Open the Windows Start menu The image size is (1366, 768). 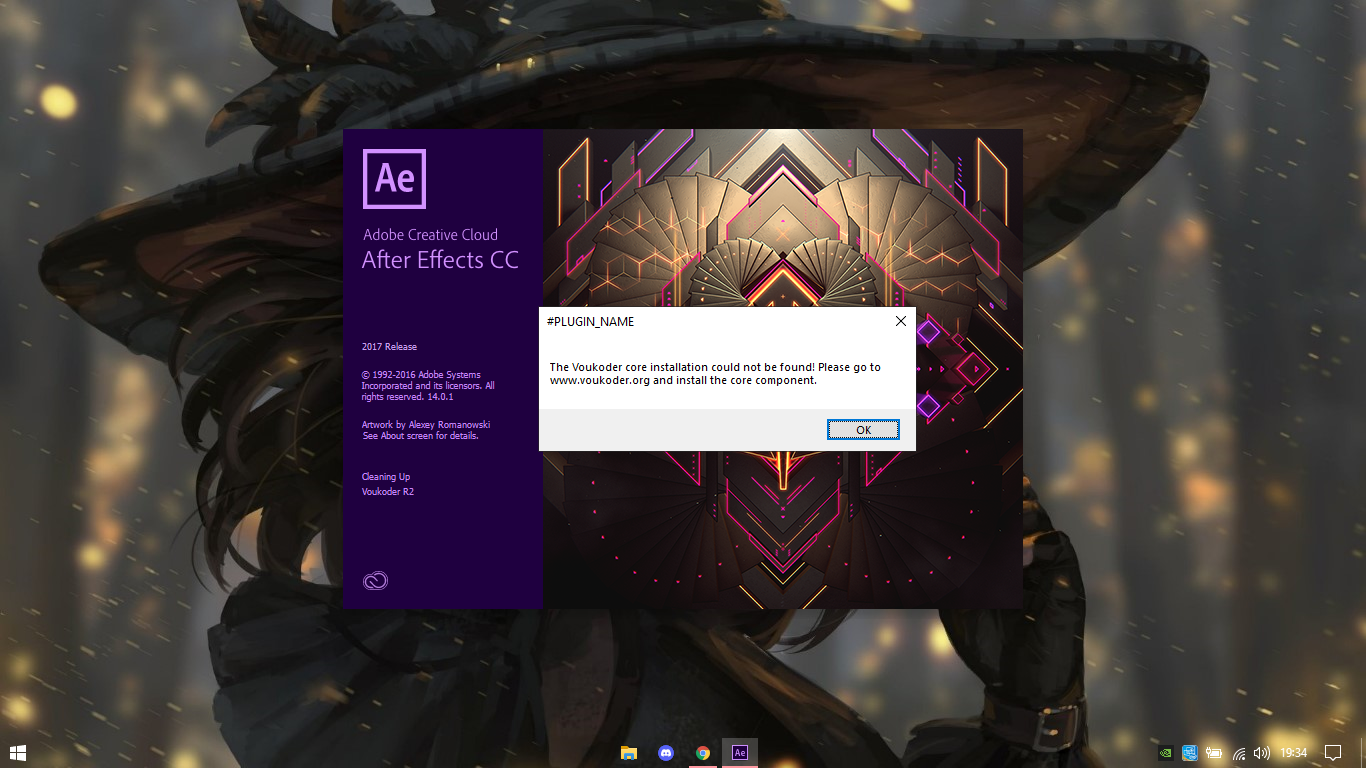pyautogui.click(x=17, y=752)
